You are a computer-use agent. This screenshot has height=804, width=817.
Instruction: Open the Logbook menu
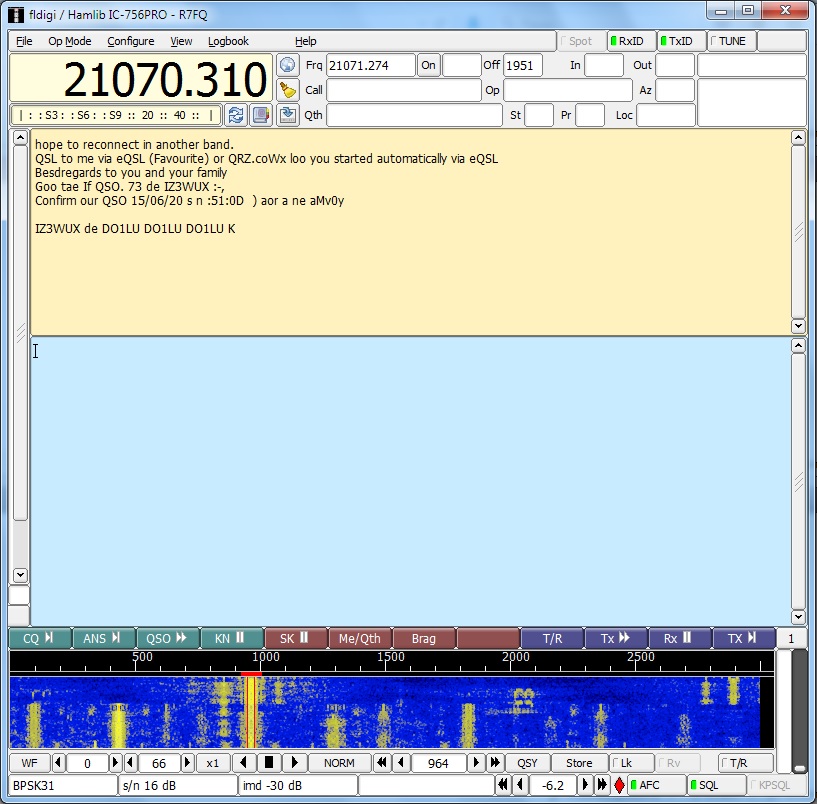click(x=228, y=41)
